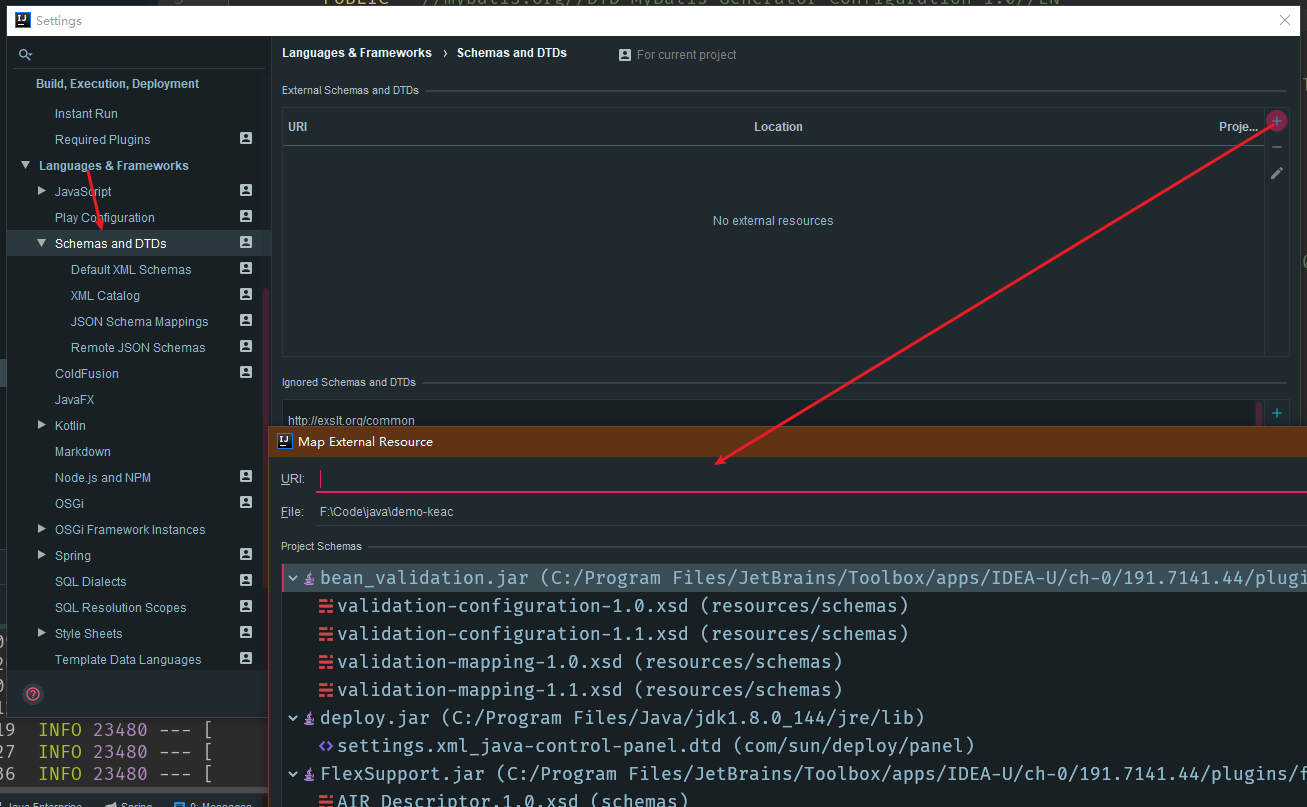1307x807 pixels.
Task: Click the URI column header
Action: point(298,127)
